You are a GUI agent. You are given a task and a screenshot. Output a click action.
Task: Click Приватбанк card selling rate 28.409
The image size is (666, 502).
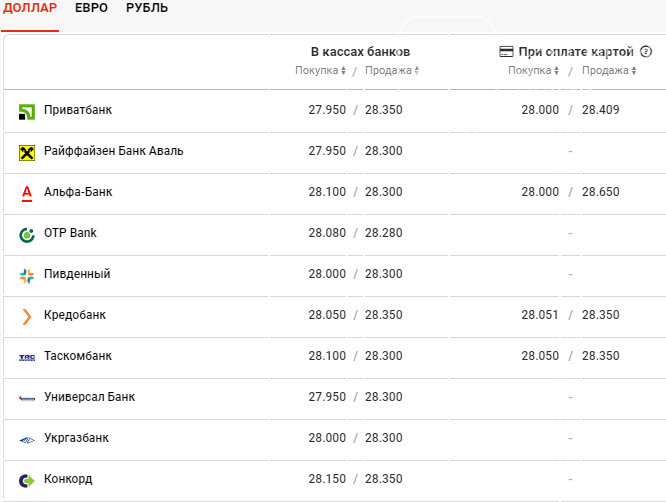click(600, 110)
